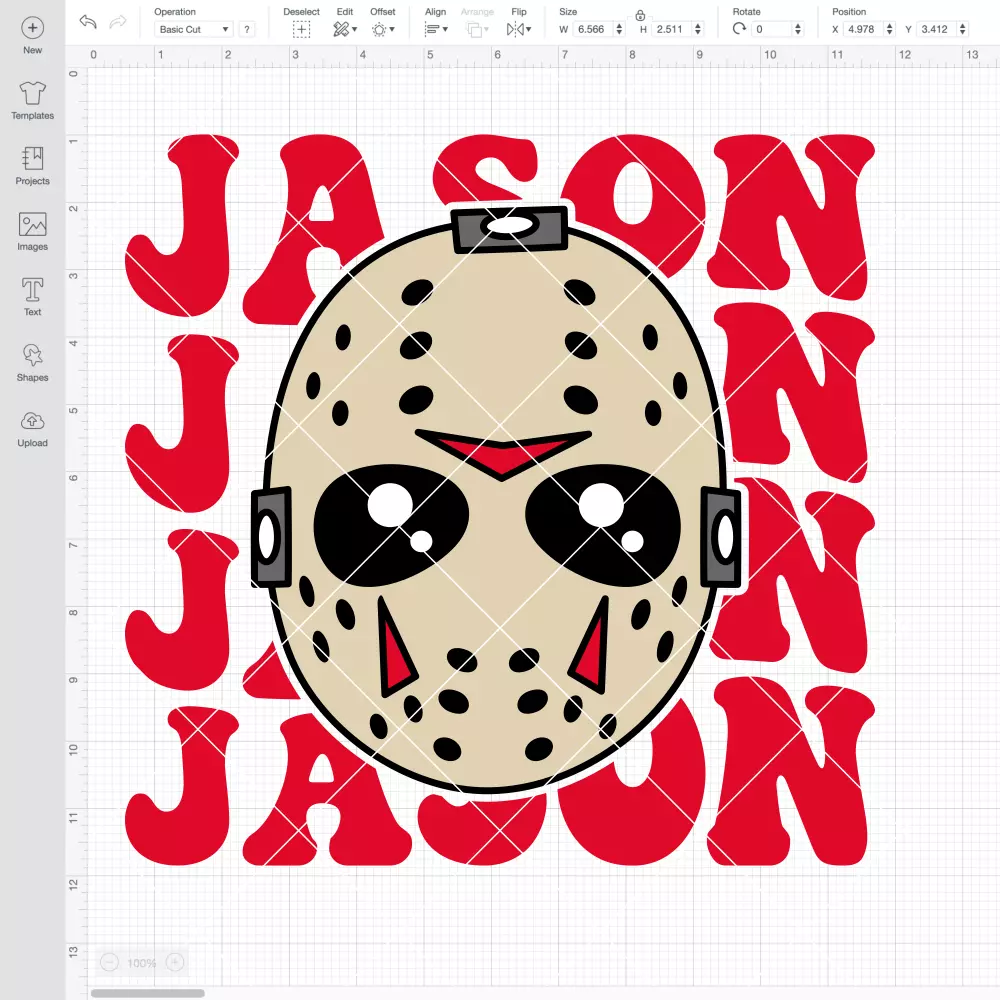
Task: Click the Redo arrow
Action: click(118, 22)
